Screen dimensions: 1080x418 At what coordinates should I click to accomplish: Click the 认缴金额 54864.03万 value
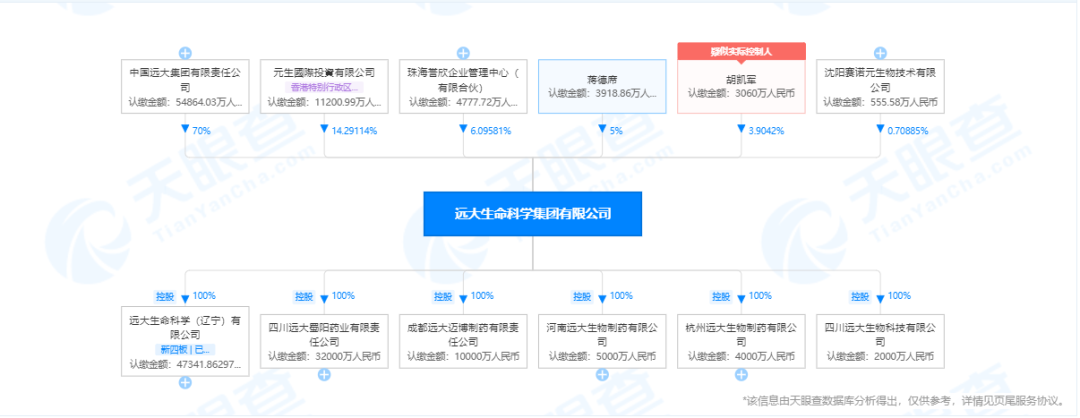(x=185, y=102)
